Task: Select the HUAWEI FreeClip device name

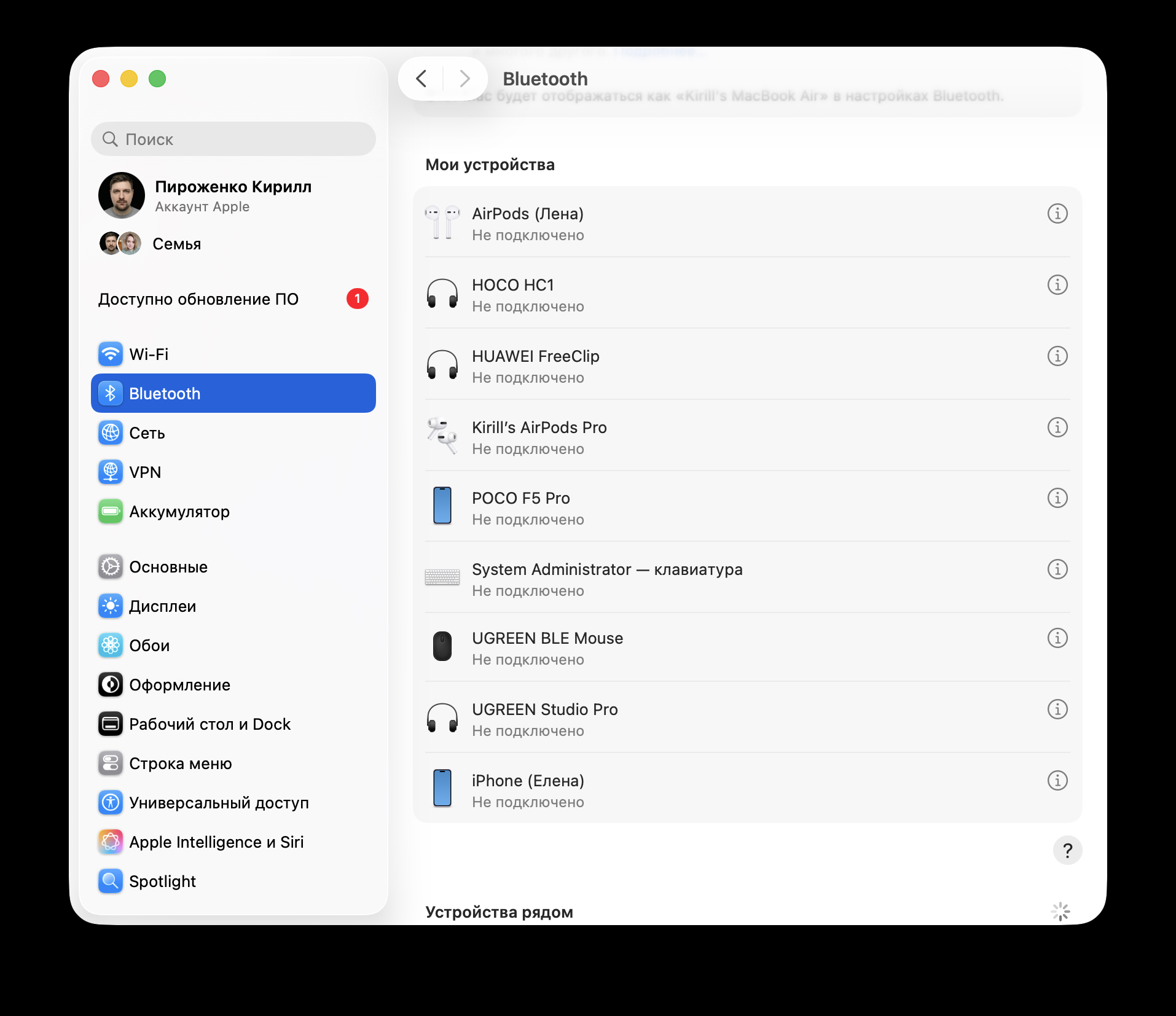Action: [536, 356]
